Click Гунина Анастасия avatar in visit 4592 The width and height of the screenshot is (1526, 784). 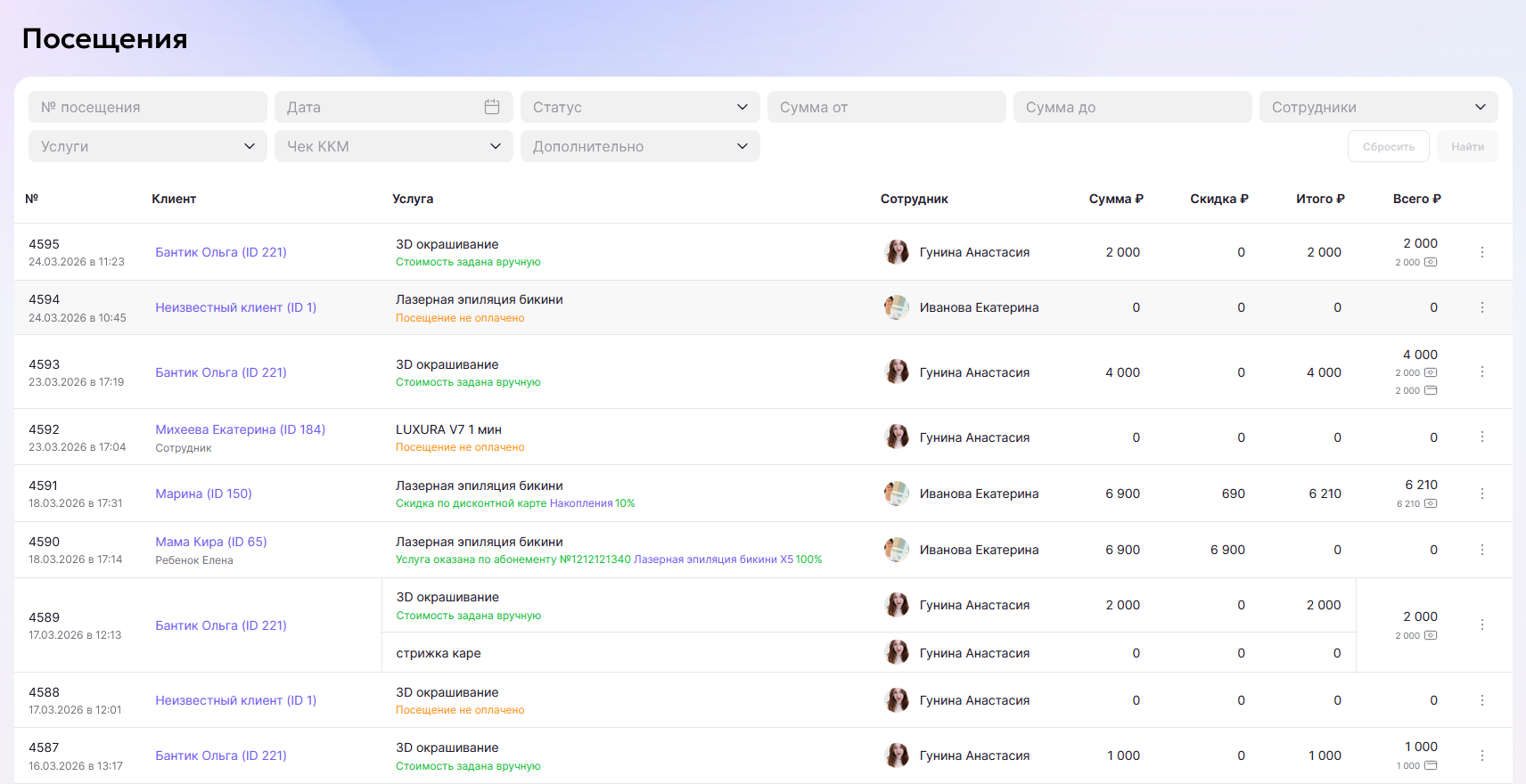tap(897, 437)
